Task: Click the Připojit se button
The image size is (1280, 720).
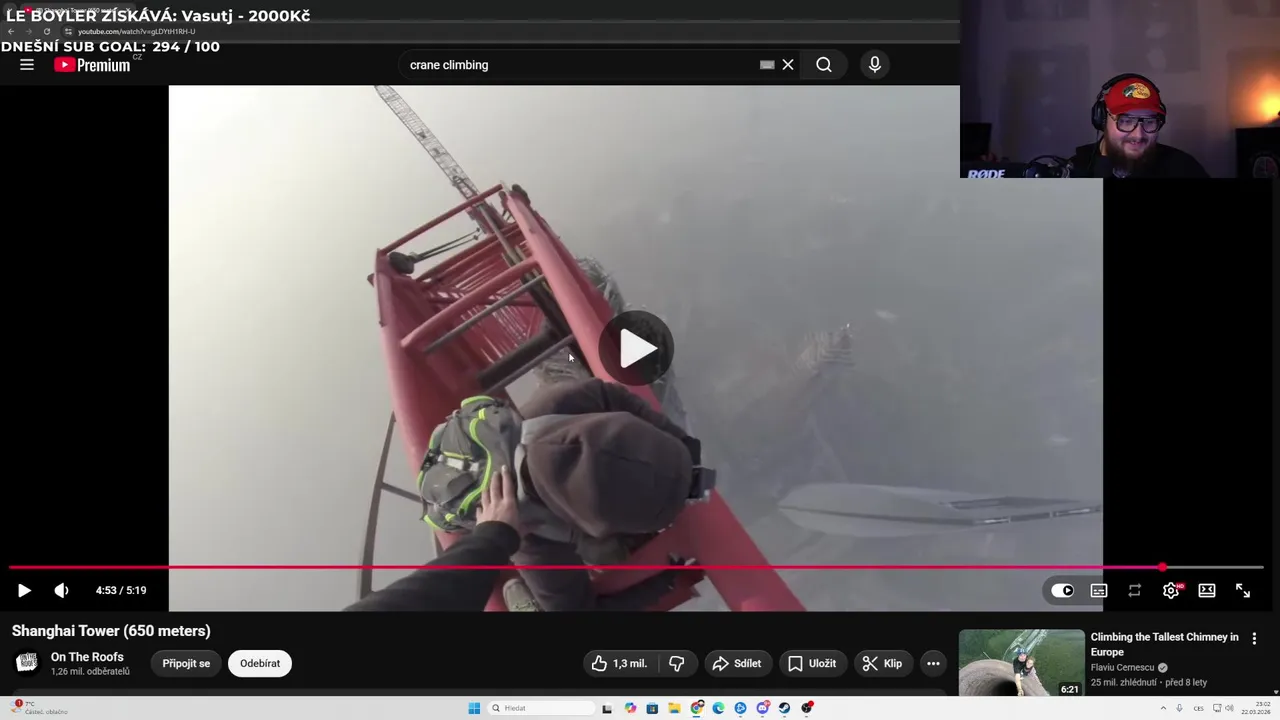Action: point(186,664)
